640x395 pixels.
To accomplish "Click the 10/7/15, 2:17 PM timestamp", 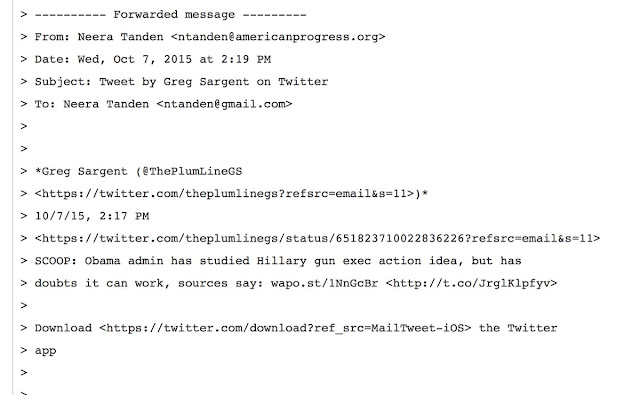I will point(92,216).
